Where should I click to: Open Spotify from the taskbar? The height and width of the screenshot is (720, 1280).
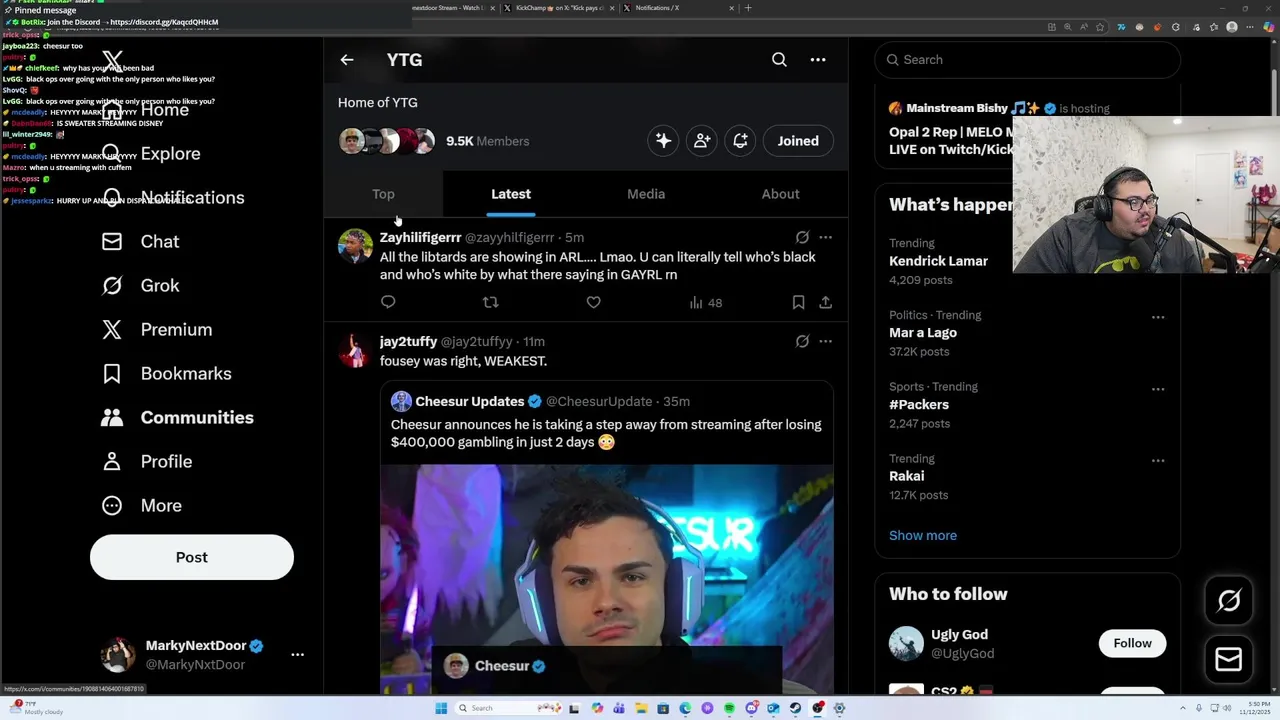tap(729, 708)
